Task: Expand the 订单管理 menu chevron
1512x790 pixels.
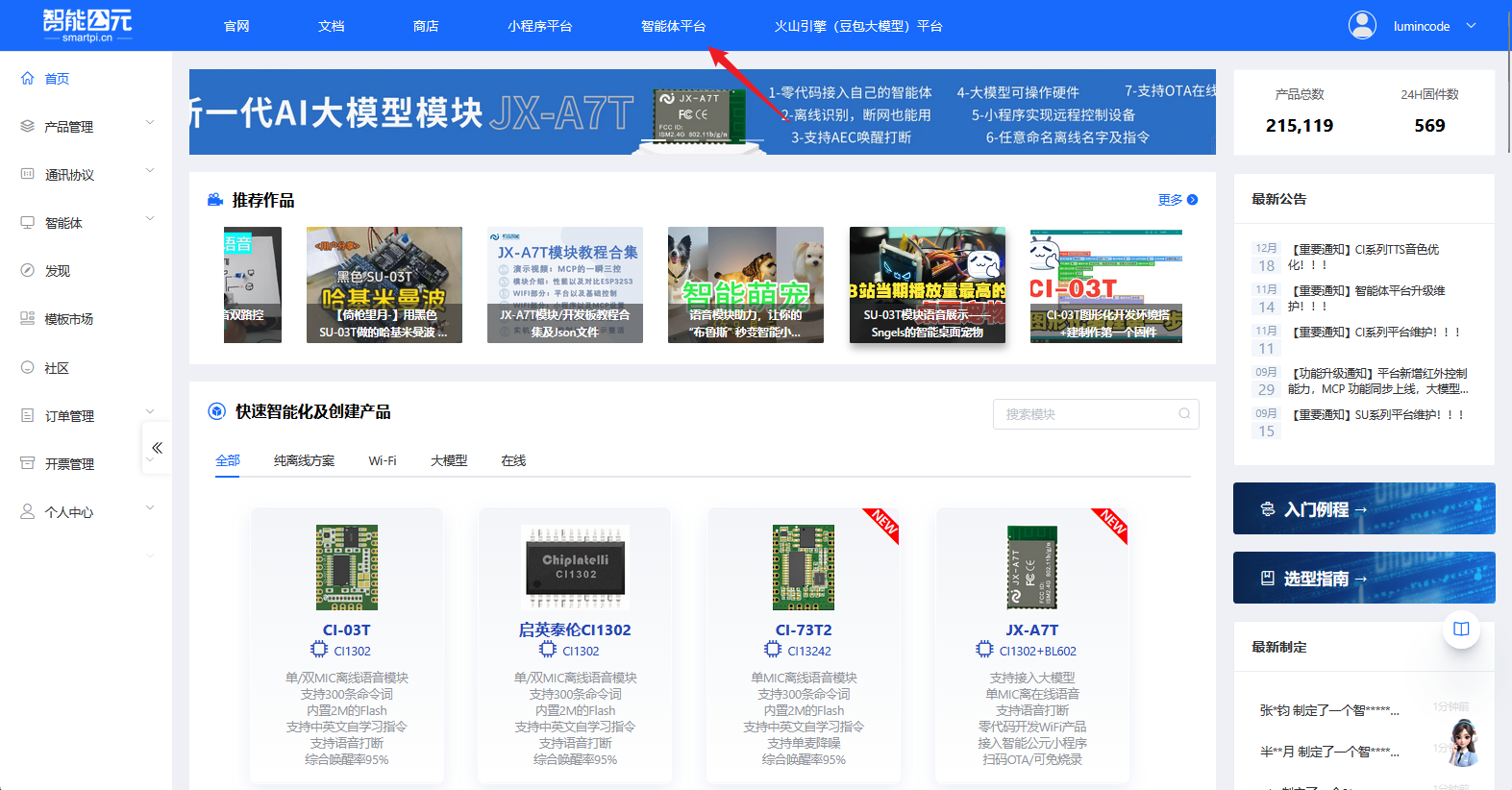Action: [150, 412]
